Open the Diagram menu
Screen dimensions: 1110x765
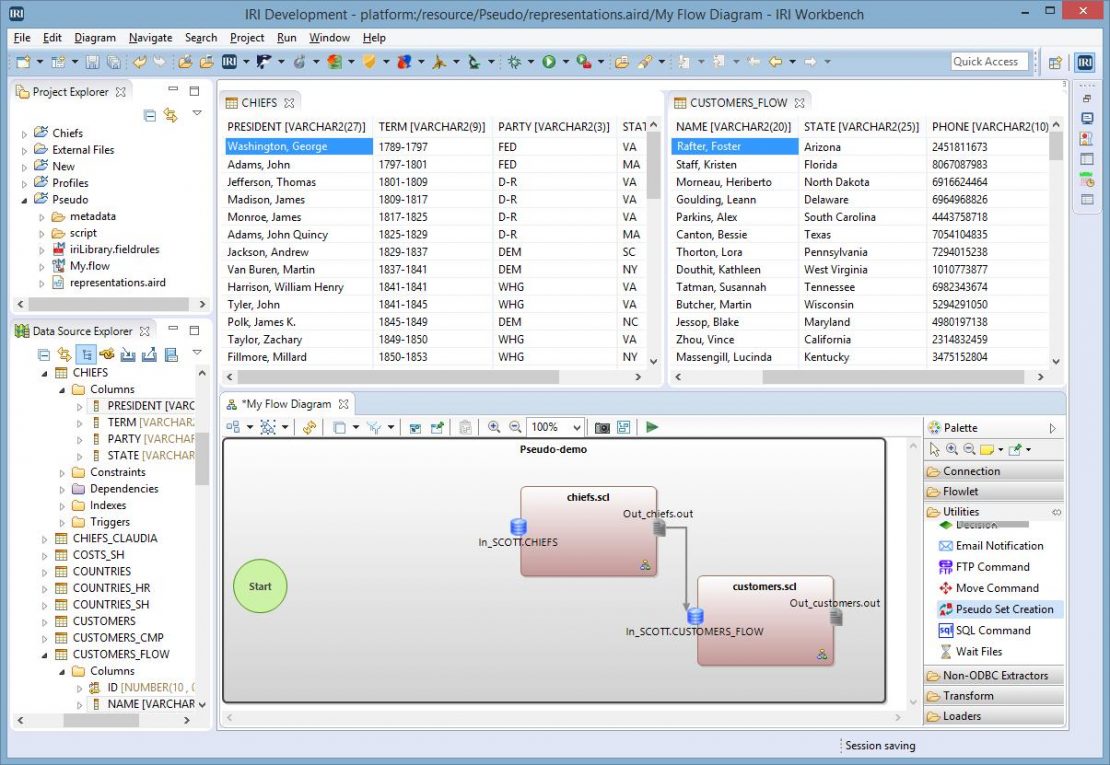[95, 38]
